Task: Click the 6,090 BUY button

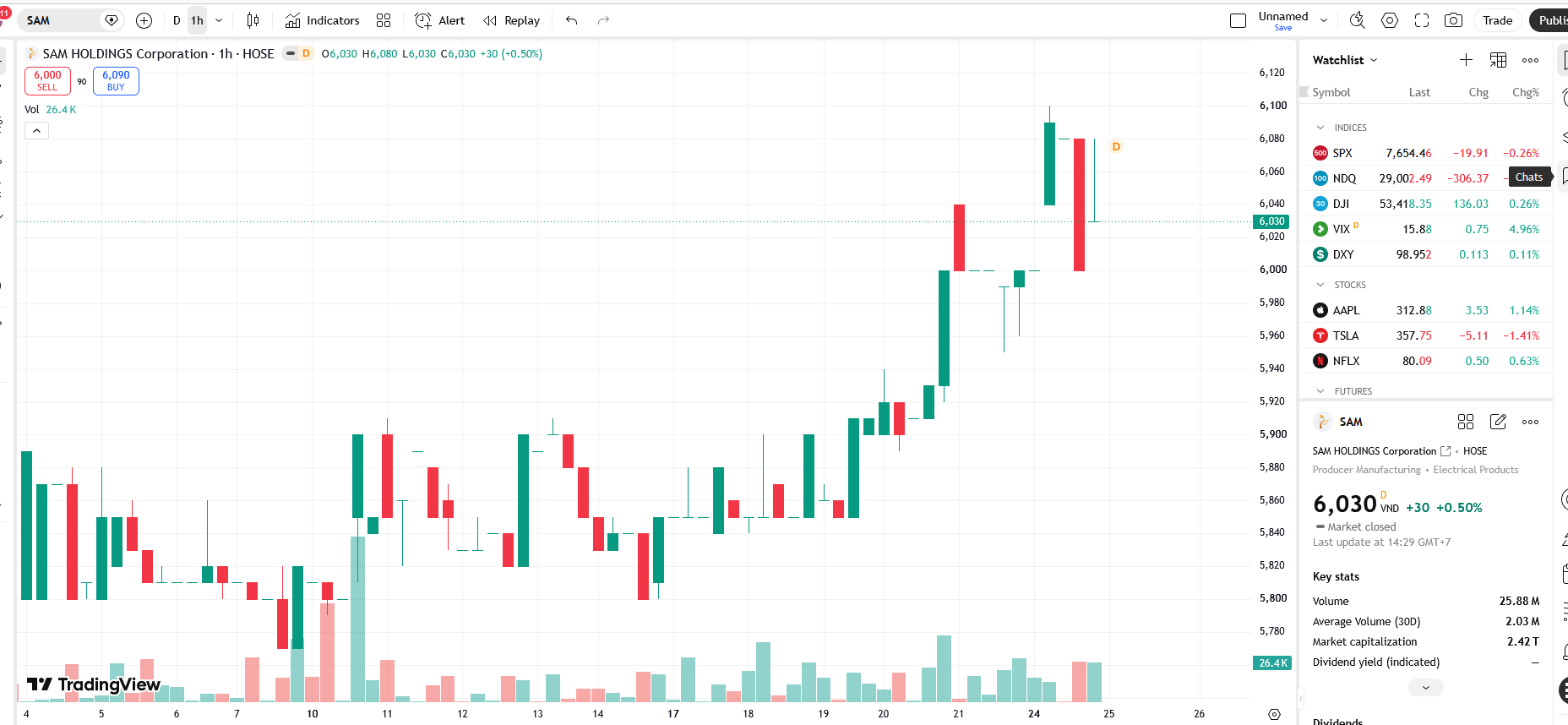Action: [x=116, y=81]
